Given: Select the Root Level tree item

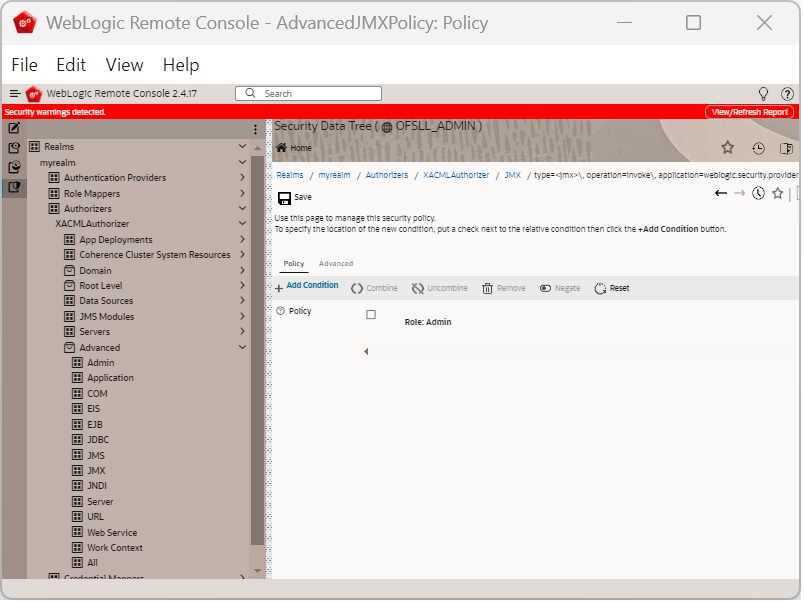Looking at the screenshot, I should [101, 287].
